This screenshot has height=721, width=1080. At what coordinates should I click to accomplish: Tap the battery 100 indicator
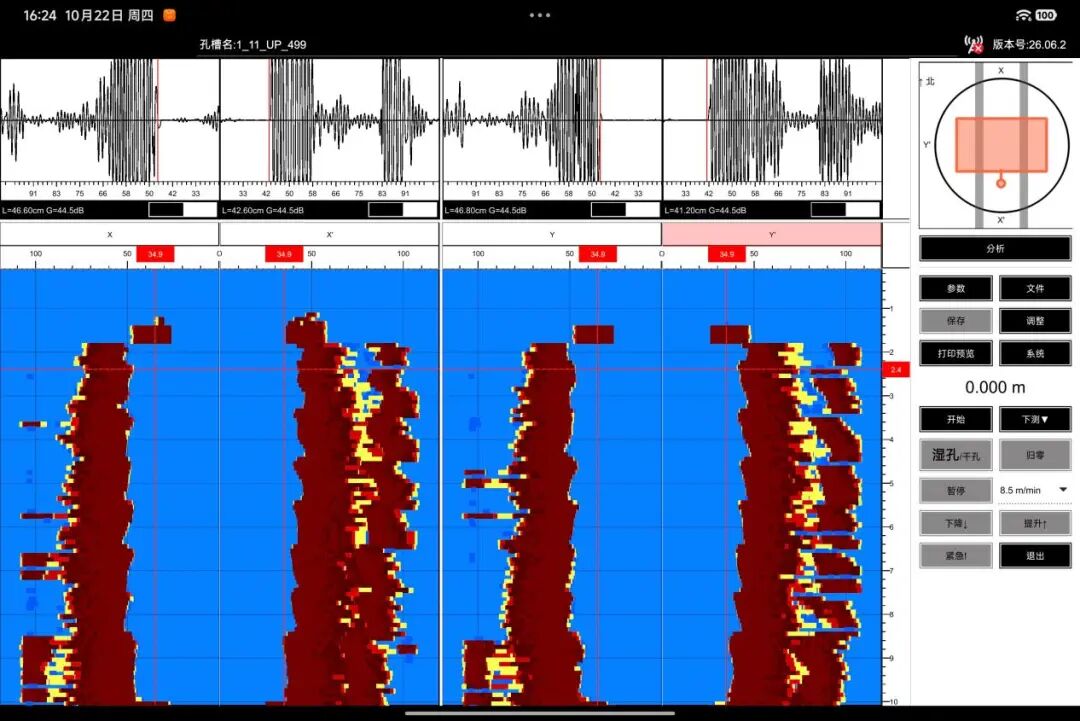(1045, 15)
